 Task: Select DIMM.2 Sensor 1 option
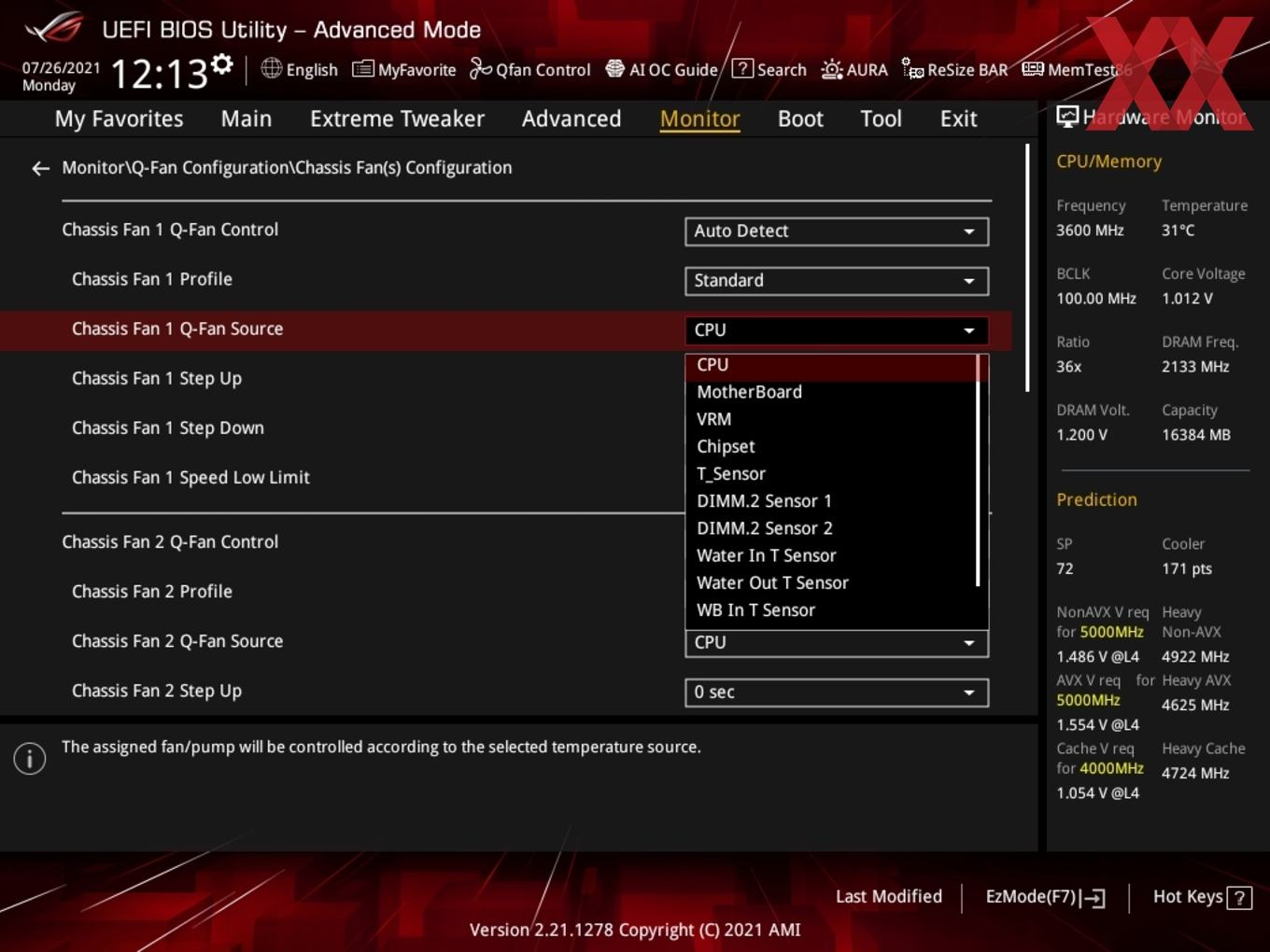[x=831, y=501]
